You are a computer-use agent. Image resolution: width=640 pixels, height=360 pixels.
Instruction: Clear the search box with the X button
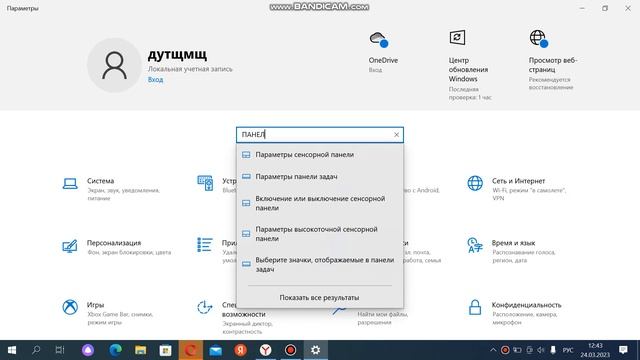point(396,135)
